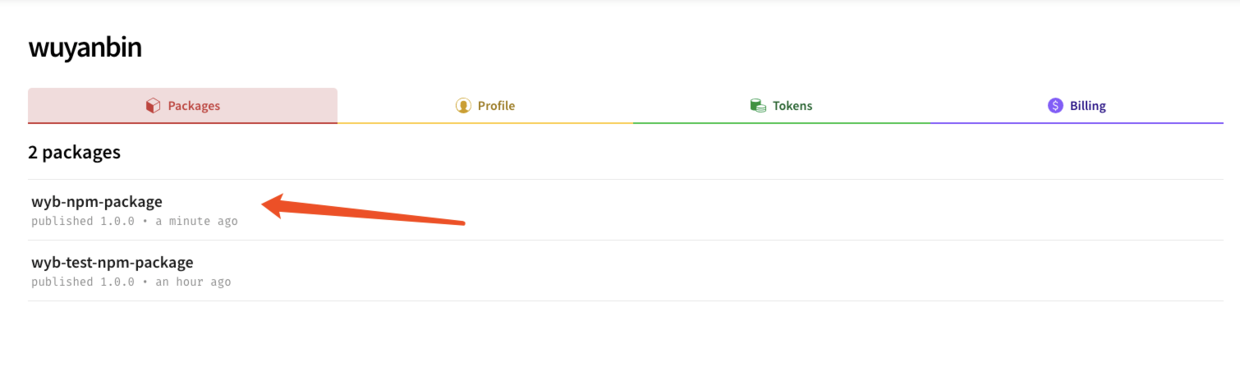Click the 'a minute ago' timestamp
1240x367 pixels.
[197, 221]
